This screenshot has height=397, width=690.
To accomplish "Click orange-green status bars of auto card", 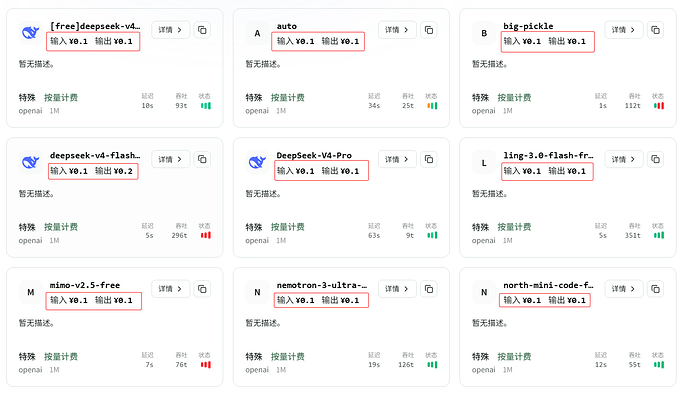I will coord(432,106).
